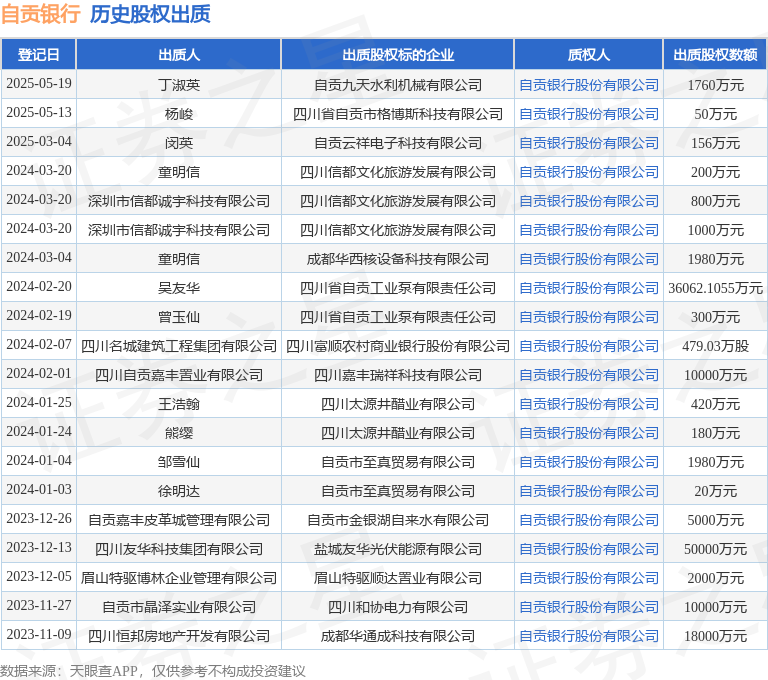Image resolution: width=768 pixels, height=680 pixels.
Task: Select company 自贡九天水利机械有限公司
Action: coord(398,85)
